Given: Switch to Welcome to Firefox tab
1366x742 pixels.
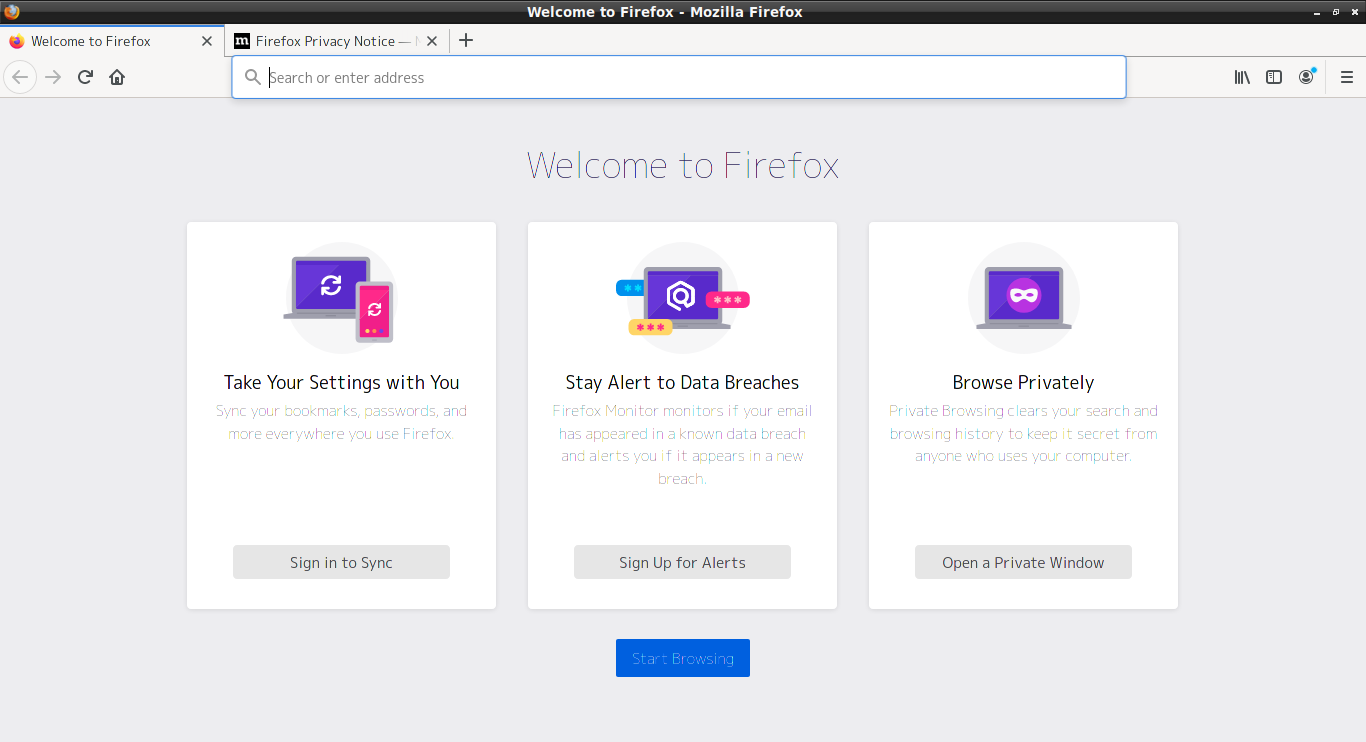Looking at the screenshot, I should coord(112,41).
